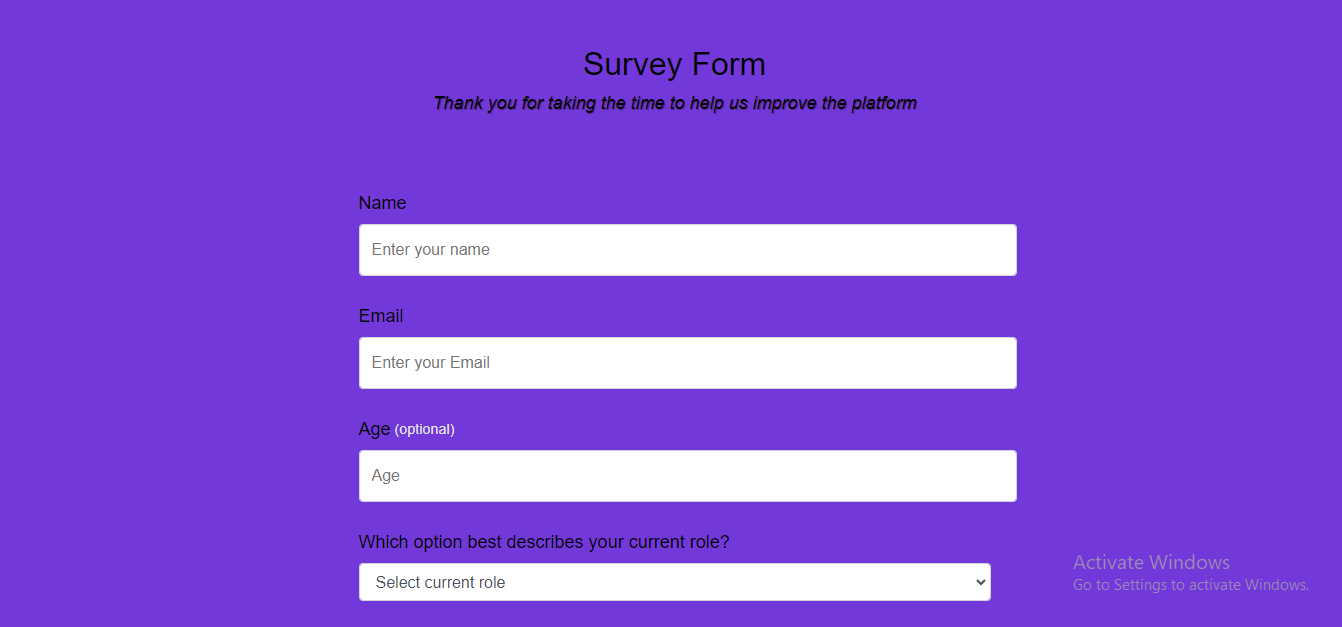1342x627 pixels.
Task: Click Go to Settings to activate Windows
Action: 1191,585
